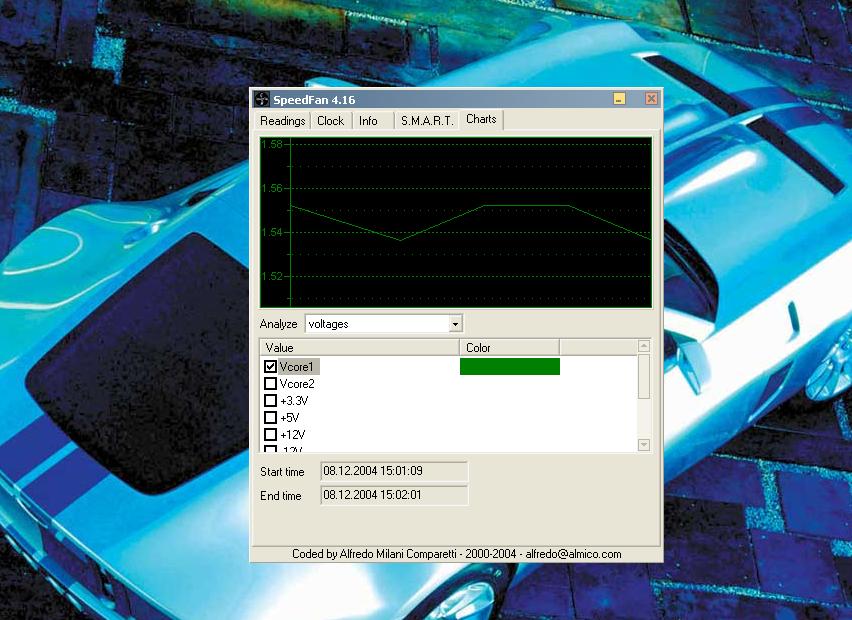Open the Analyze voltages dropdown
The height and width of the screenshot is (620, 852).
(455, 324)
